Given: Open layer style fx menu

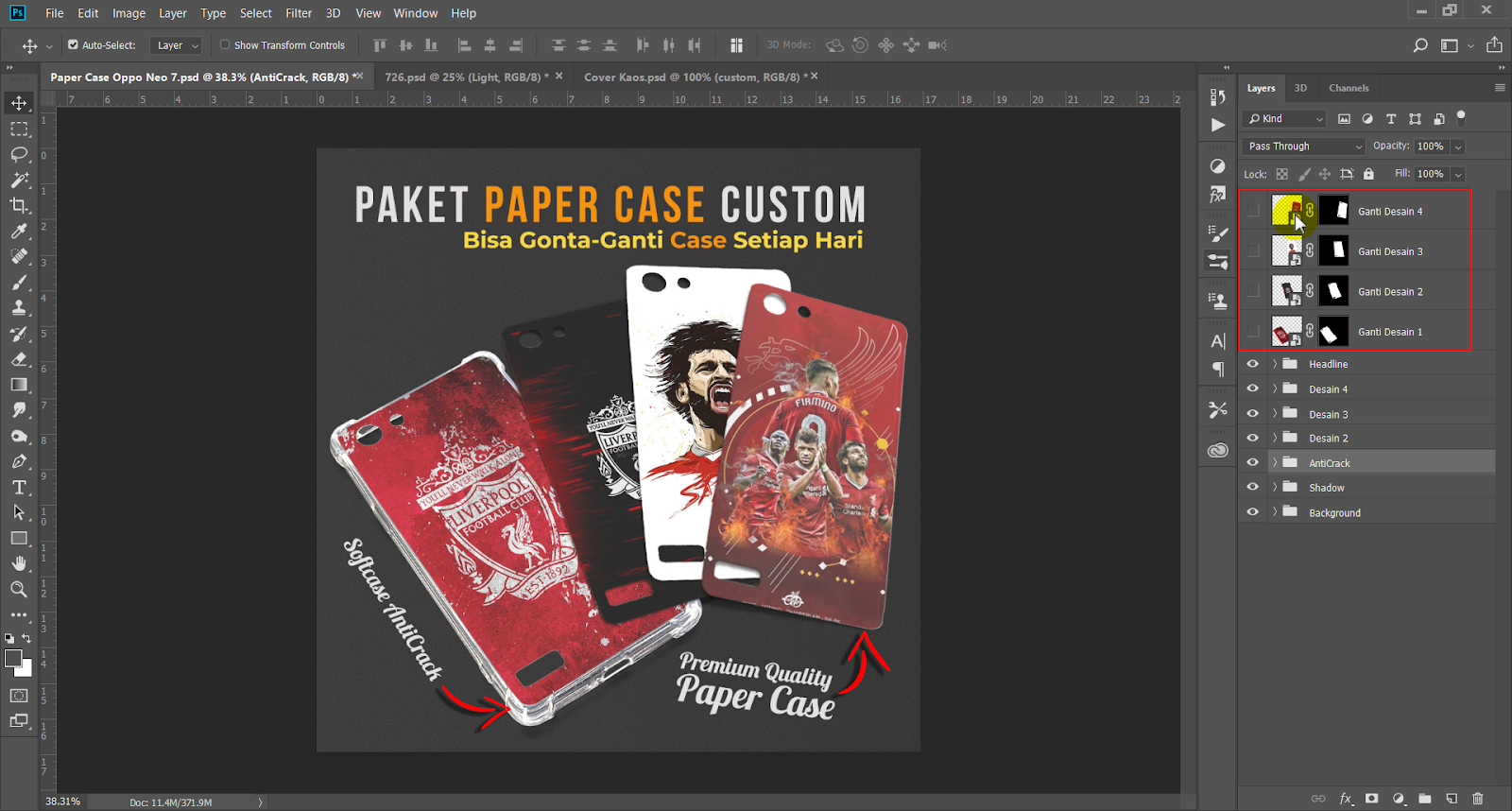Looking at the screenshot, I should [x=1346, y=799].
